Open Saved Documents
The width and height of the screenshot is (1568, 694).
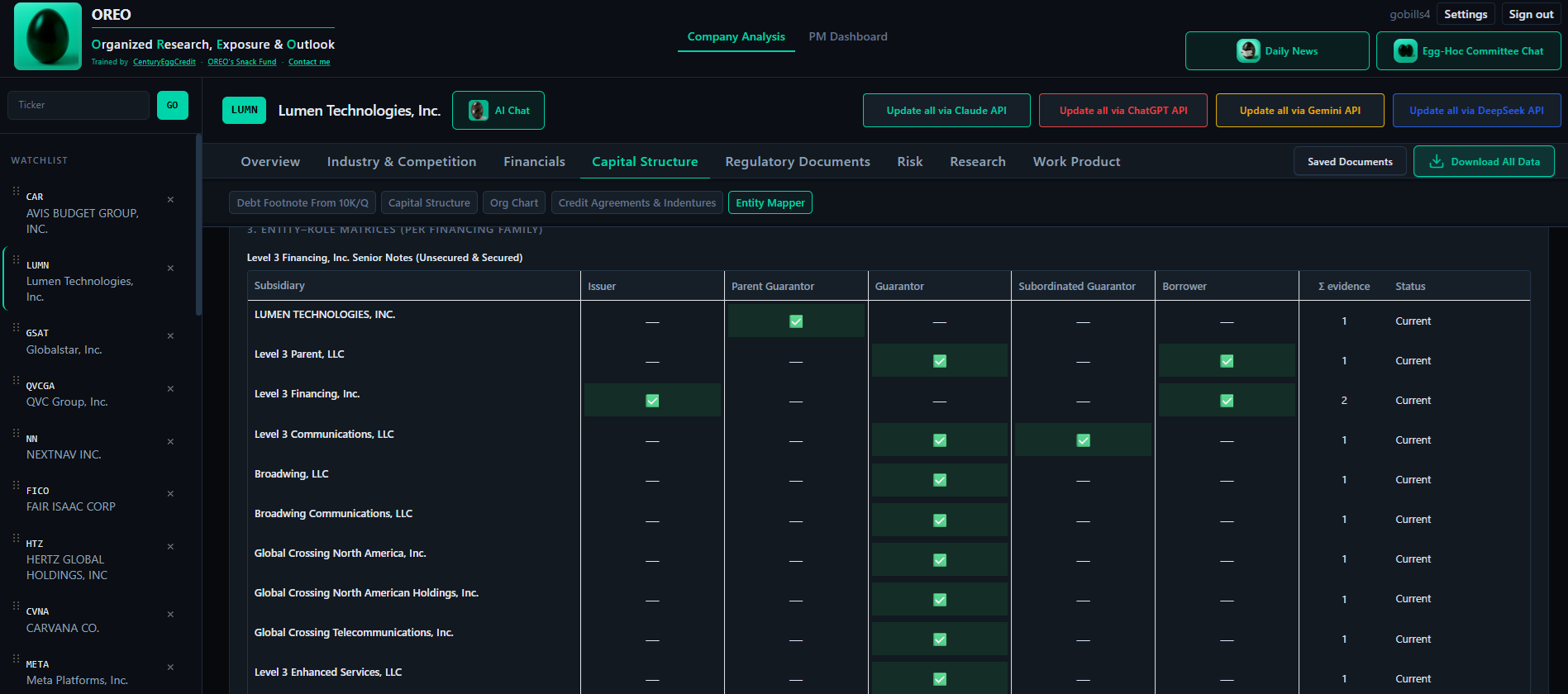tap(1350, 161)
